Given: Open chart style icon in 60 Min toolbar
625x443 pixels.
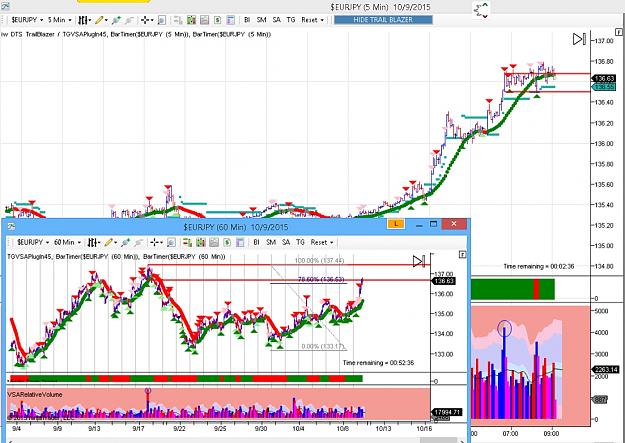Looking at the screenshot, I should (x=92, y=242).
